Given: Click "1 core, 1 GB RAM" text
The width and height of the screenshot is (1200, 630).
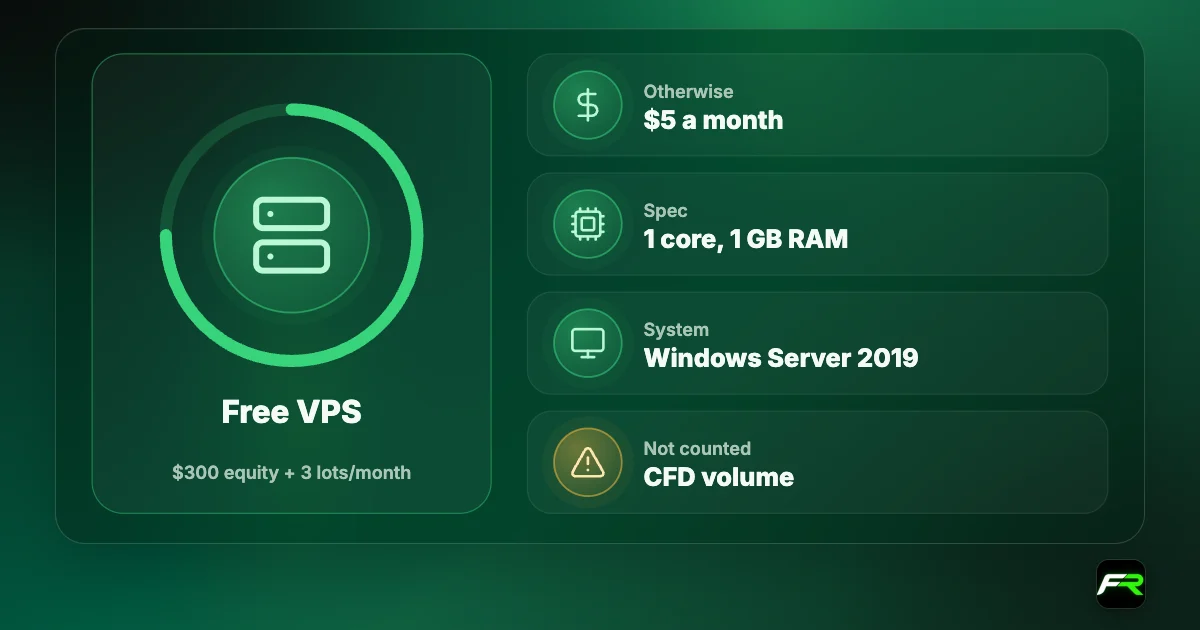Looking at the screenshot, I should click(746, 239).
